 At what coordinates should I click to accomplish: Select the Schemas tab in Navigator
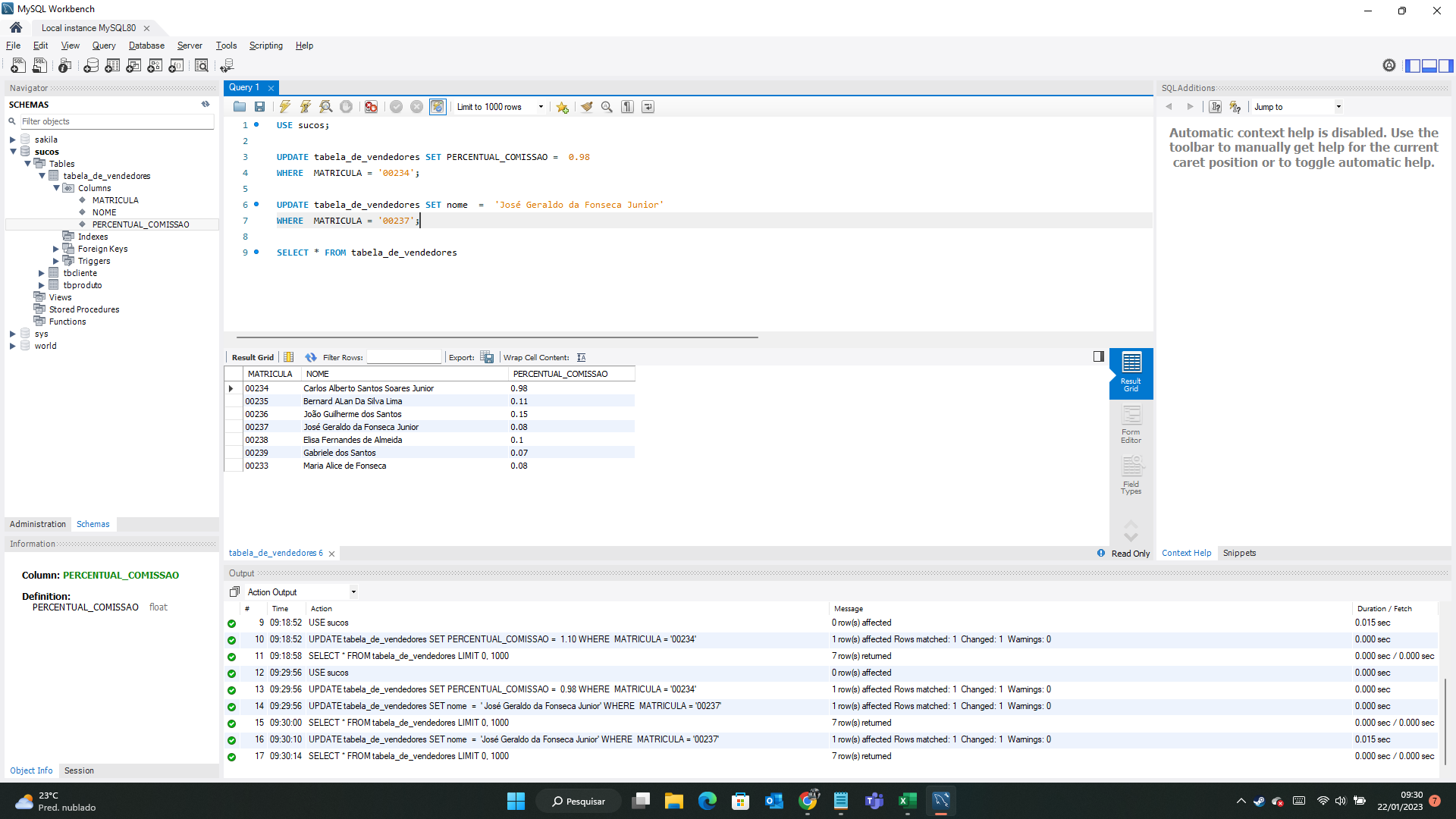(93, 524)
